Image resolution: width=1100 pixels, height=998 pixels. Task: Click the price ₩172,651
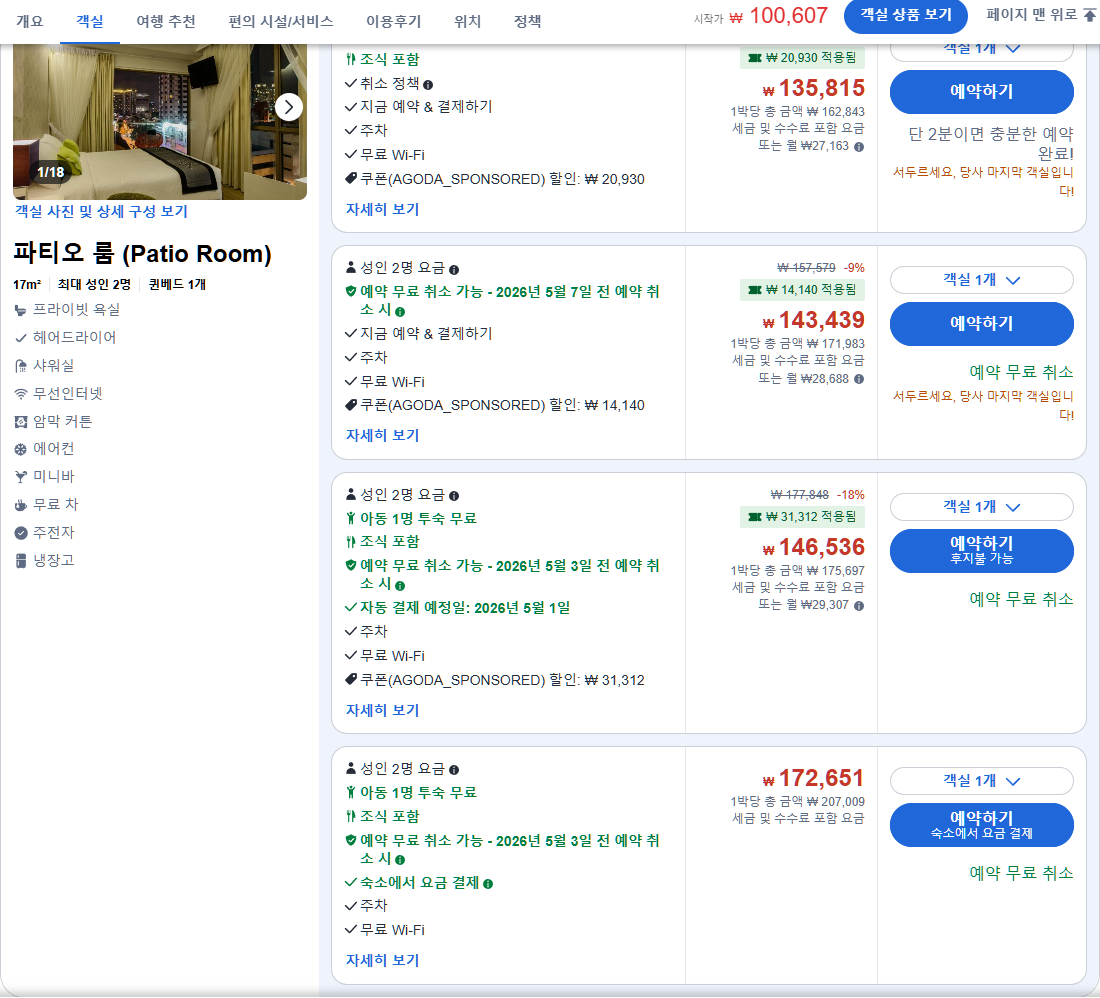(x=814, y=778)
